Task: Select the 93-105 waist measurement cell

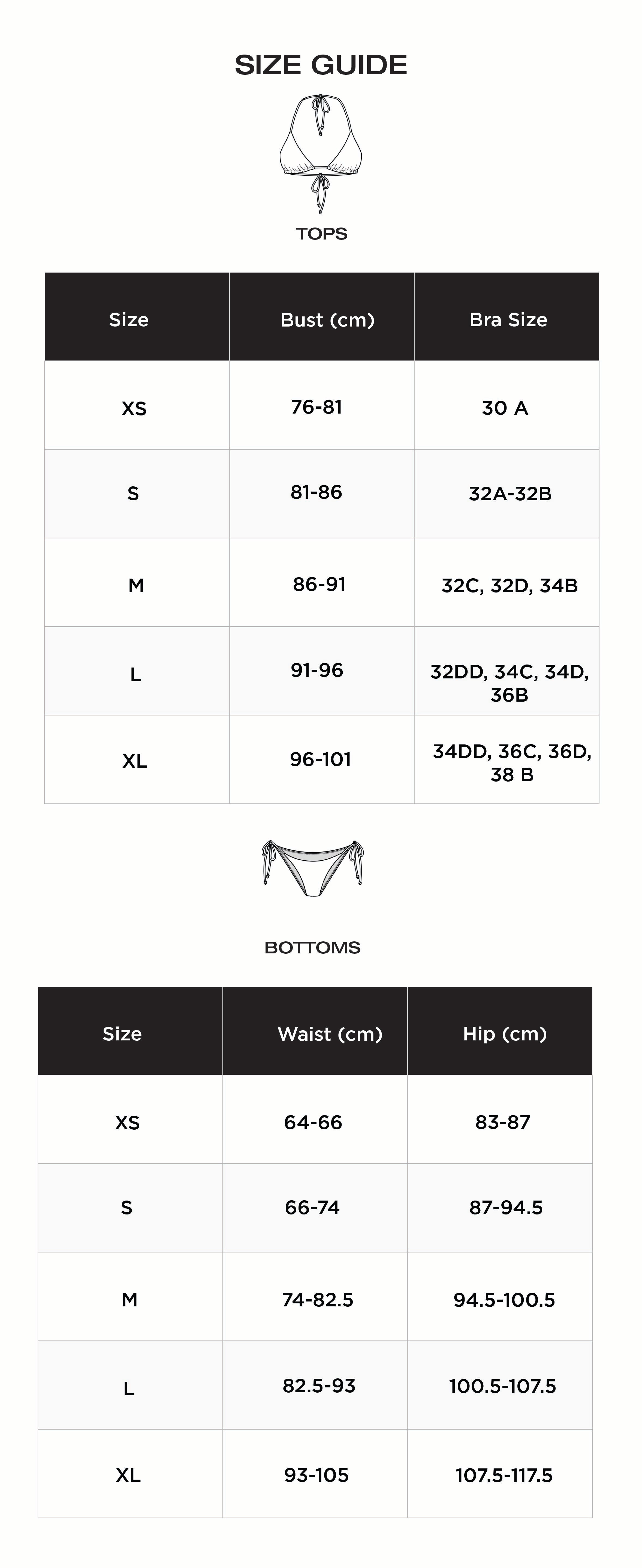Action: [x=317, y=1475]
